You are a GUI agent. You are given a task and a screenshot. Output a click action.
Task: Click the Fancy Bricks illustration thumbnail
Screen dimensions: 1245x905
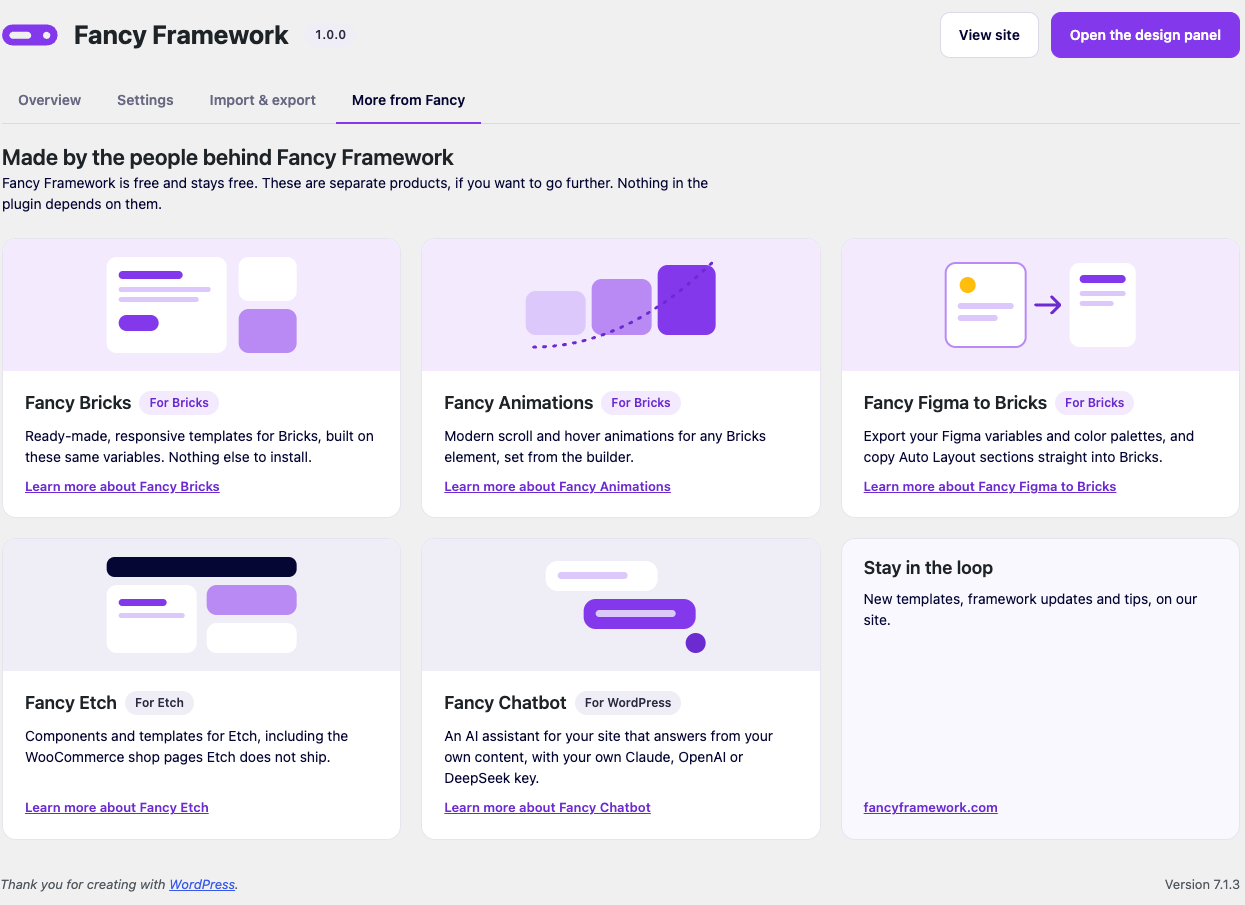click(x=202, y=305)
